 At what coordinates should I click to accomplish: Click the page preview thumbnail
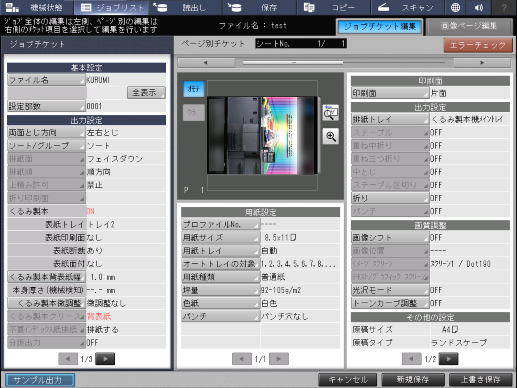click(262, 135)
